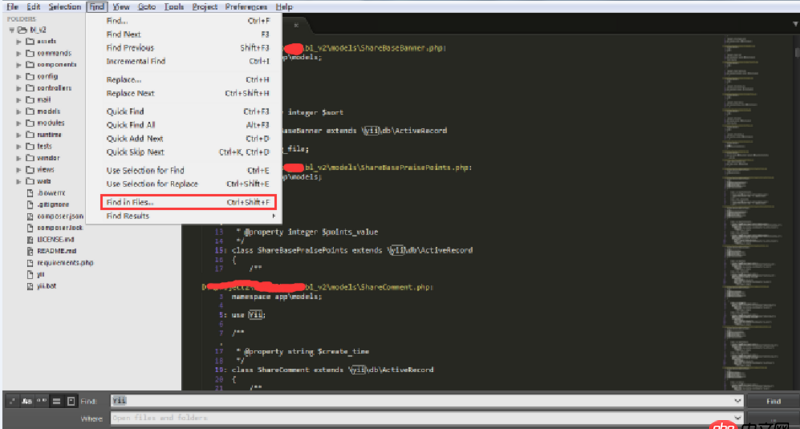
Task: Toggle use buffer option in find panel
Action: click(x=71, y=401)
